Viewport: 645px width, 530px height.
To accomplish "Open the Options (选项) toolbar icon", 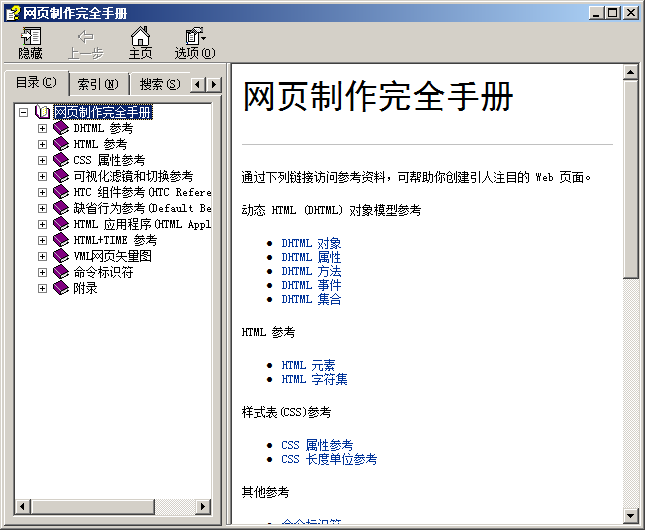I will coord(195,36).
